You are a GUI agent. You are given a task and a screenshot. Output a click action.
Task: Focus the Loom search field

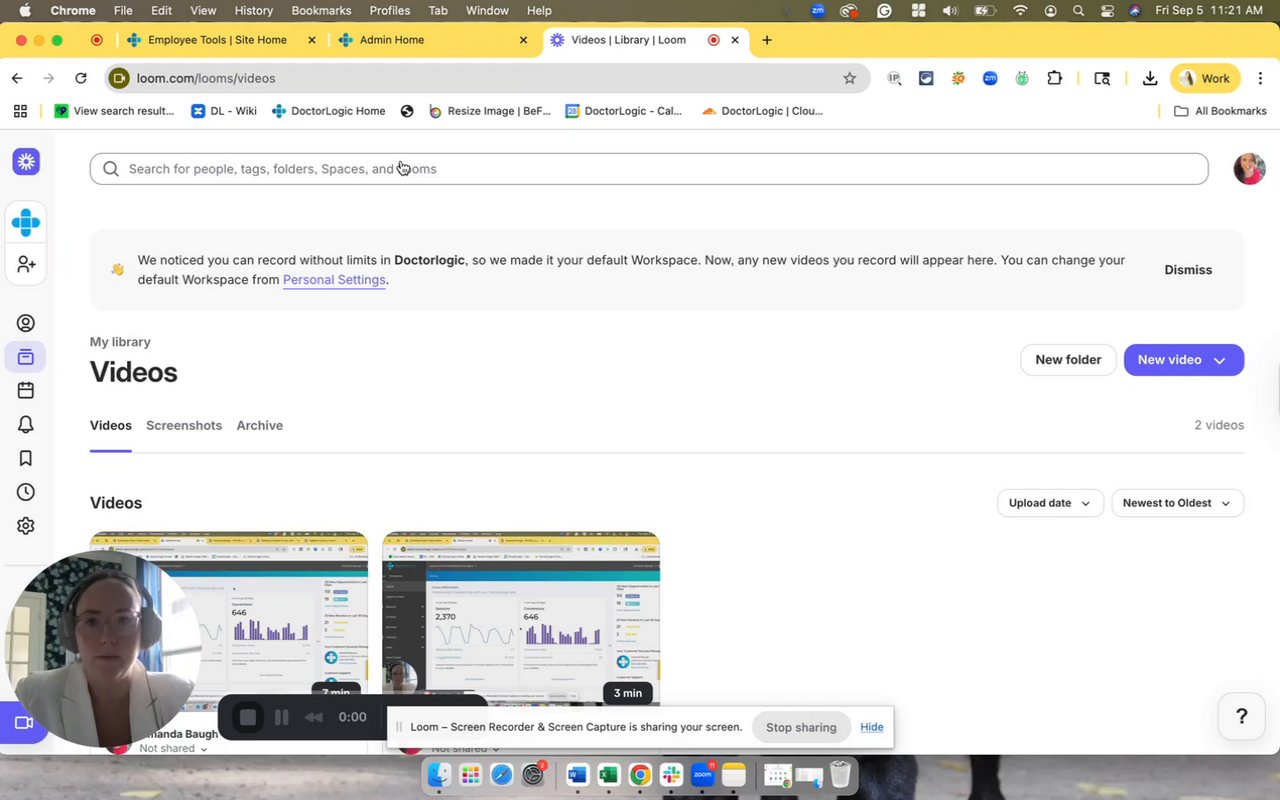point(649,169)
